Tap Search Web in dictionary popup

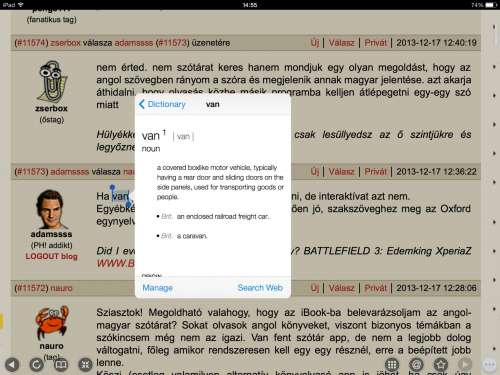coord(260,287)
